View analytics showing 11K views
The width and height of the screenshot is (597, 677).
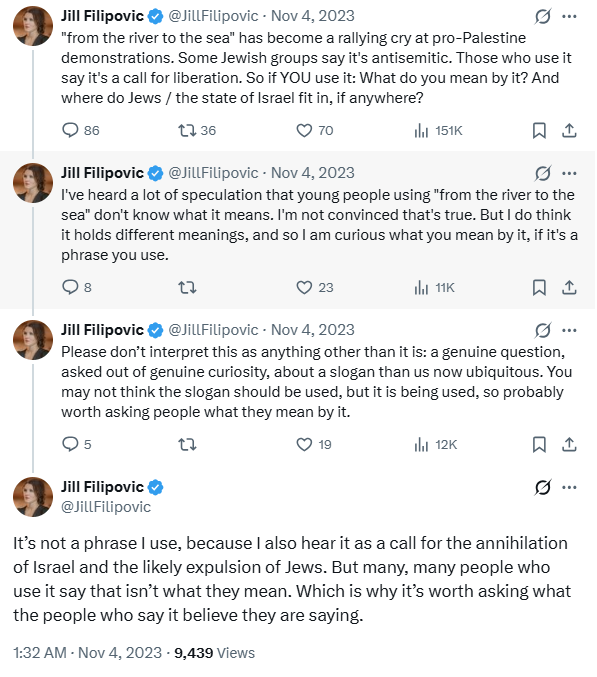(x=434, y=288)
